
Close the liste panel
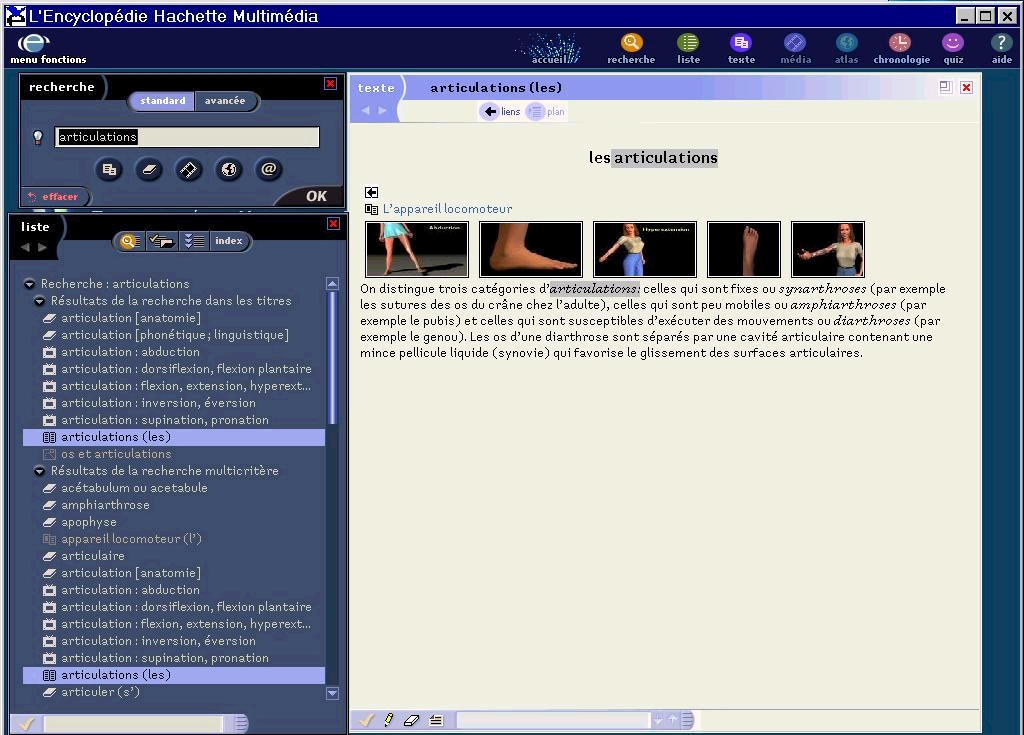coord(333,223)
